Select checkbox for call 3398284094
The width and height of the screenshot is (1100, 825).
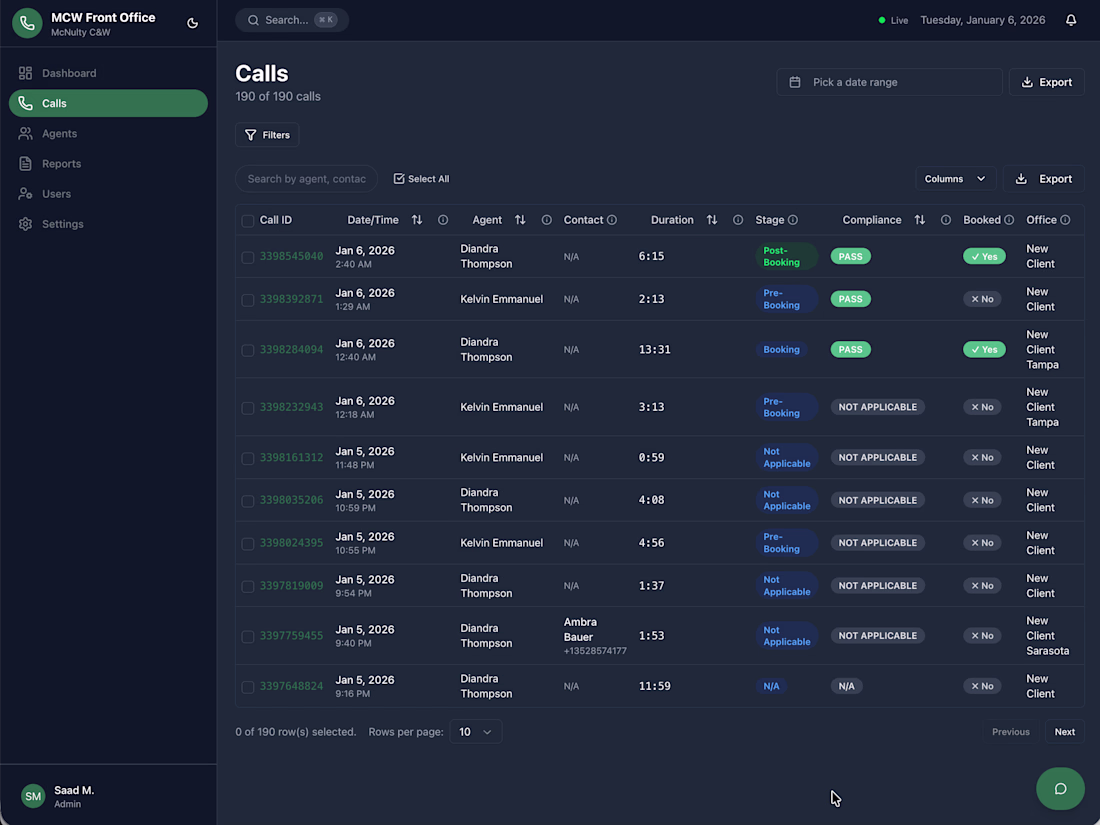248,350
